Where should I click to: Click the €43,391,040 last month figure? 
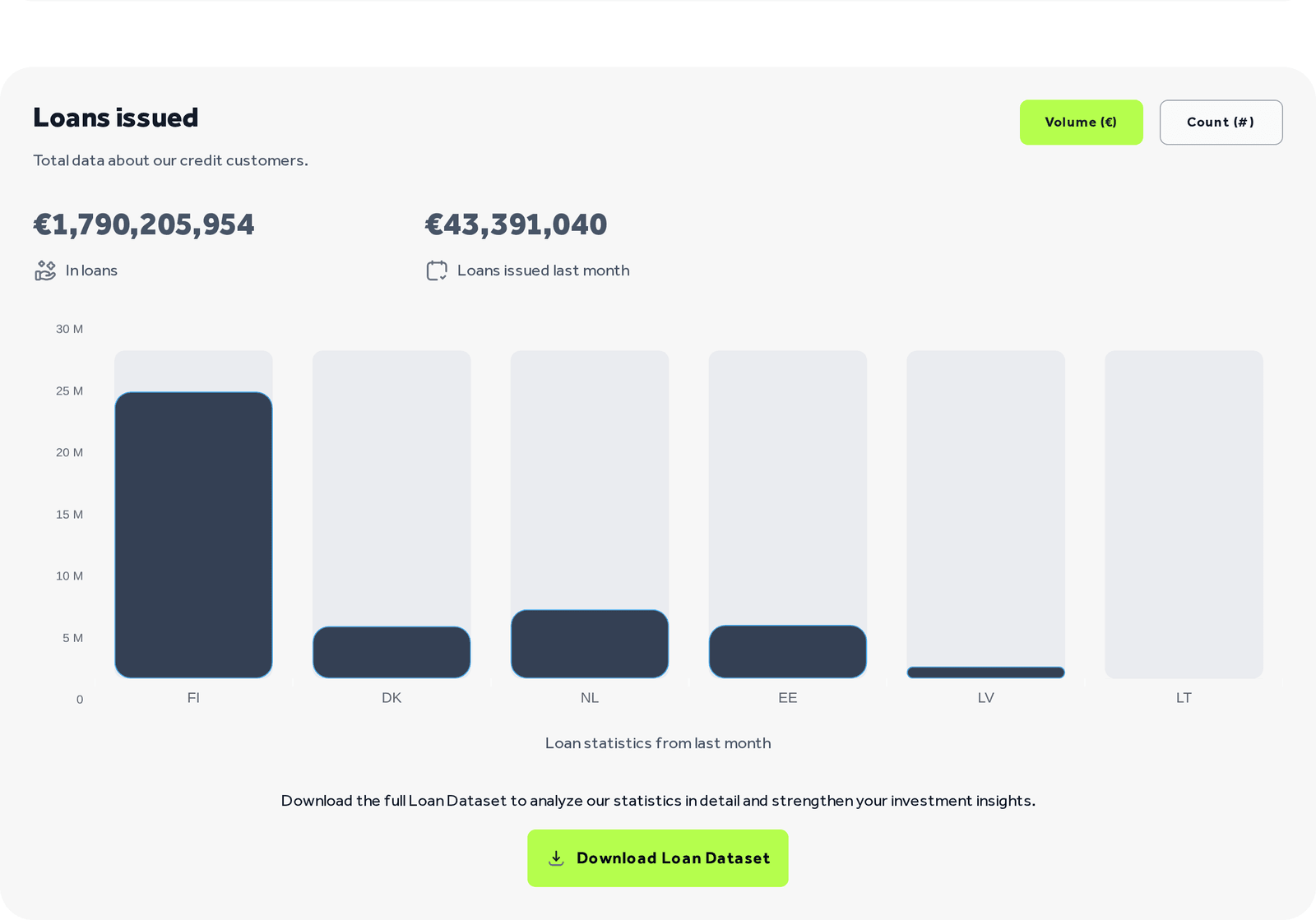click(x=516, y=224)
